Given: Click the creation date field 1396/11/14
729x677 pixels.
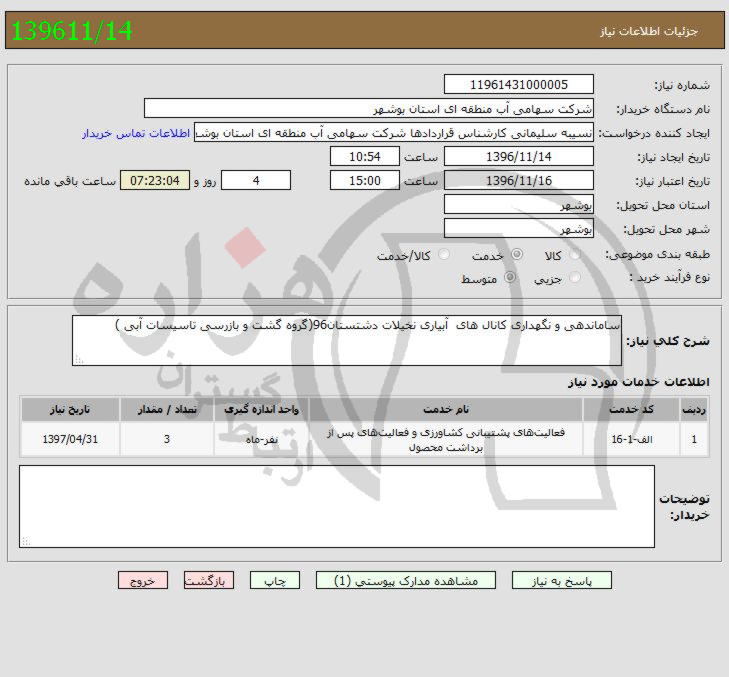Looking at the screenshot, I should (518, 157).
